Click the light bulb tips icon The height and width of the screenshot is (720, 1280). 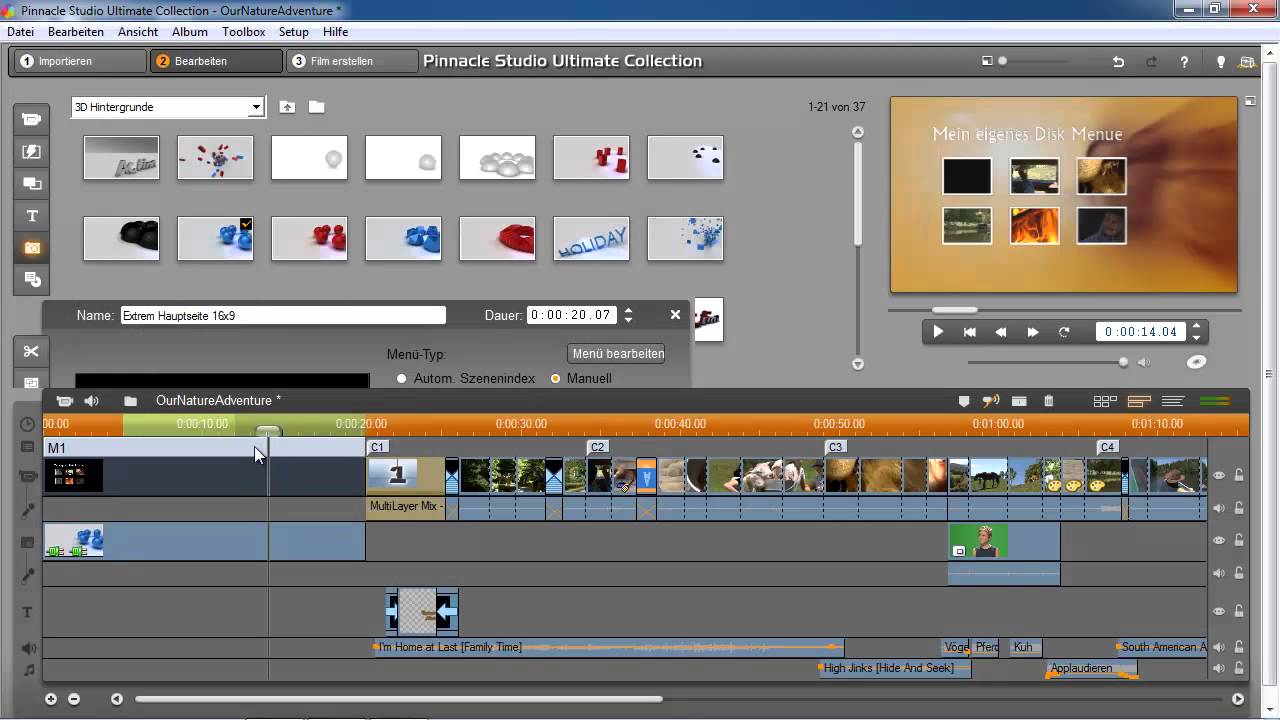click(x=1220, y=62)
